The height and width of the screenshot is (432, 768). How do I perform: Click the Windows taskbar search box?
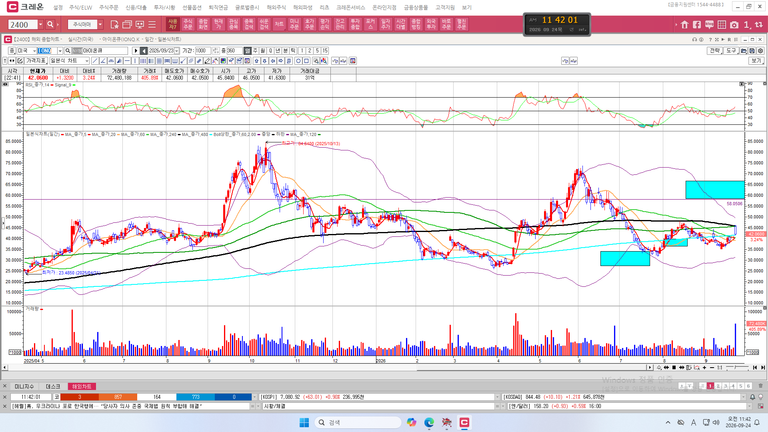point(358,422)
